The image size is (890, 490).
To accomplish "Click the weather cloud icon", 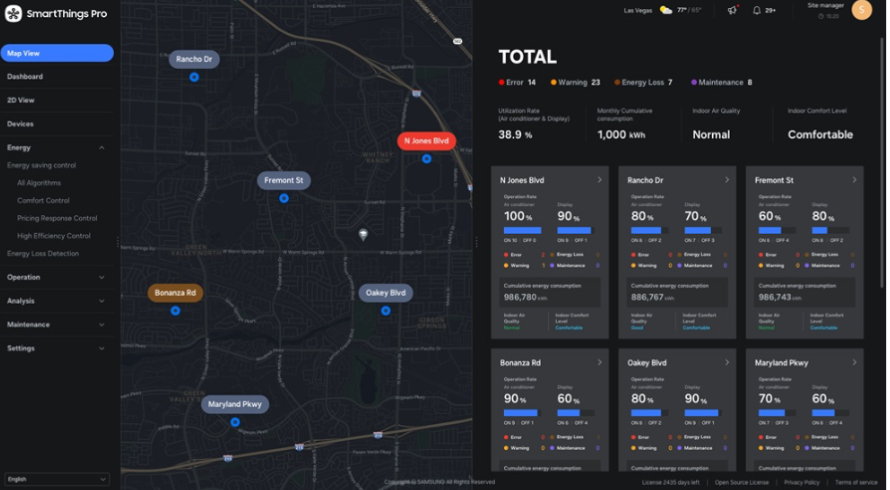I will pos(666,10).
